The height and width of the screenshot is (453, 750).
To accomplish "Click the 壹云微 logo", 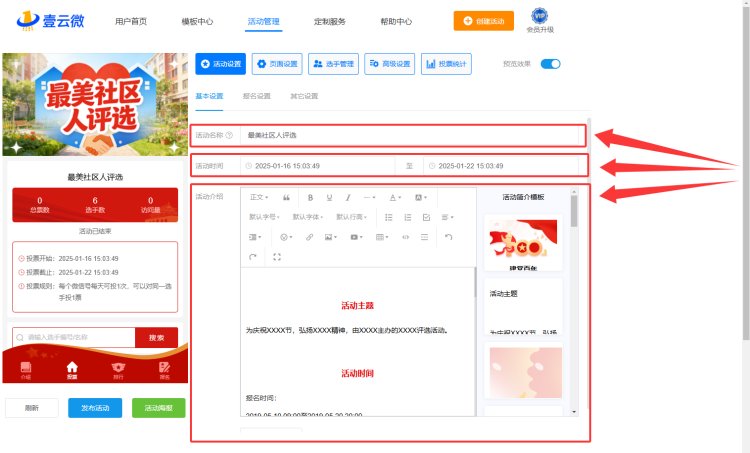I will 50,21.
